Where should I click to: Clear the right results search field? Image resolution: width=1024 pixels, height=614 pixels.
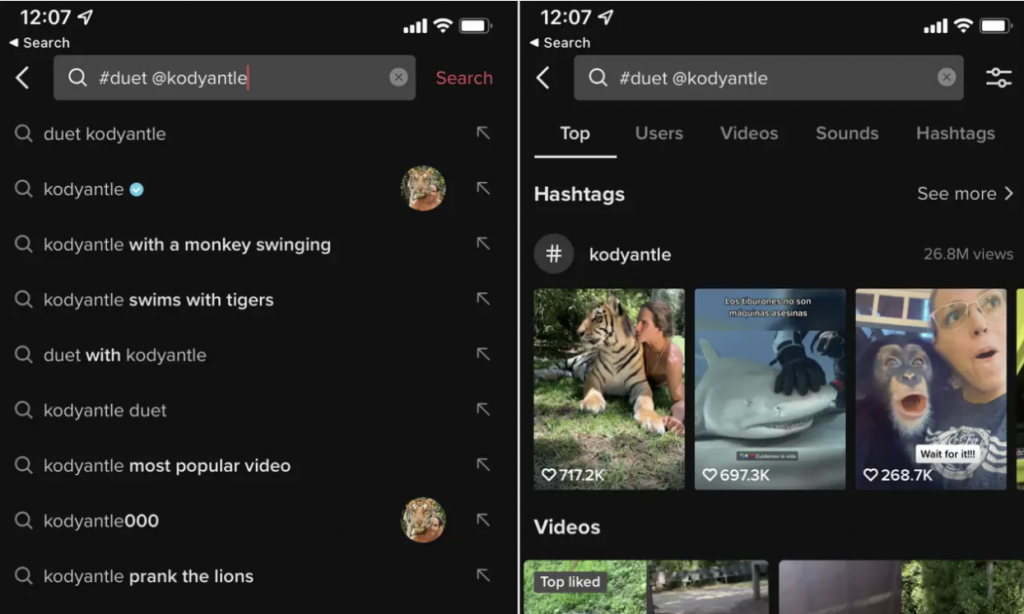946,78
